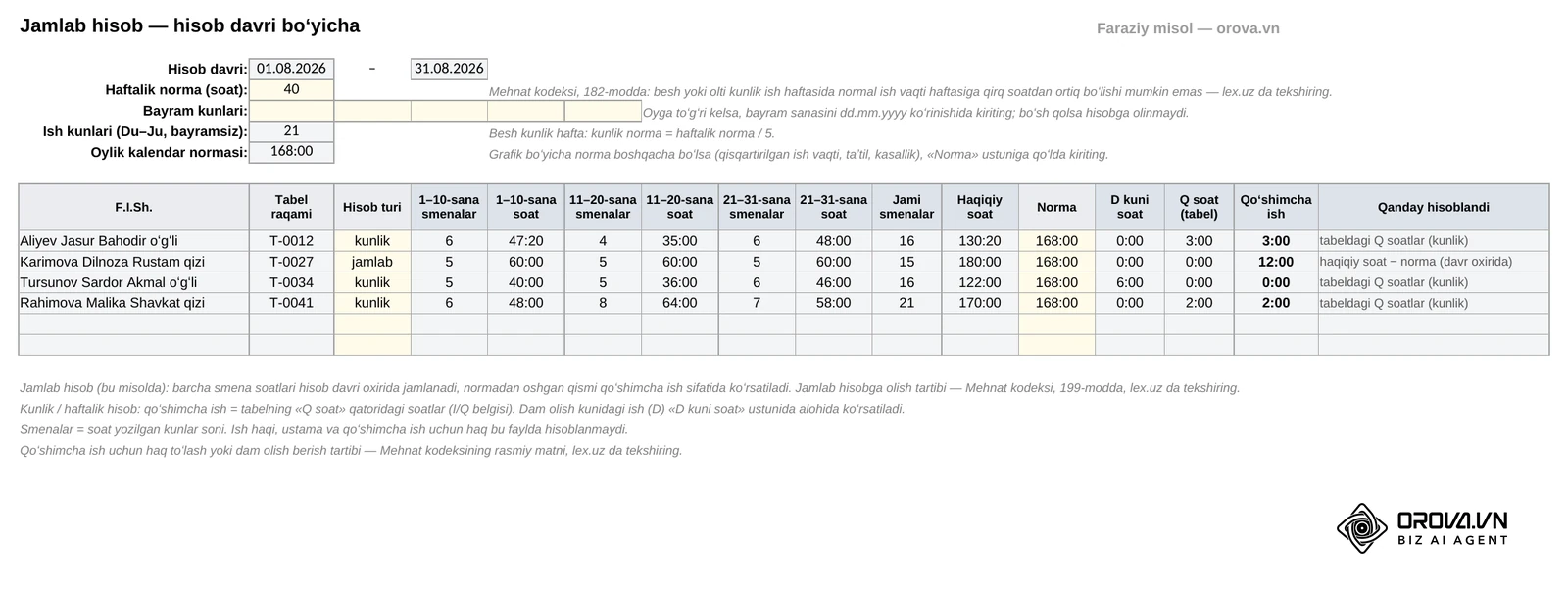Click the Jami smenalar column header
The height and width of the screenshot is (593, 1568).
906,207
